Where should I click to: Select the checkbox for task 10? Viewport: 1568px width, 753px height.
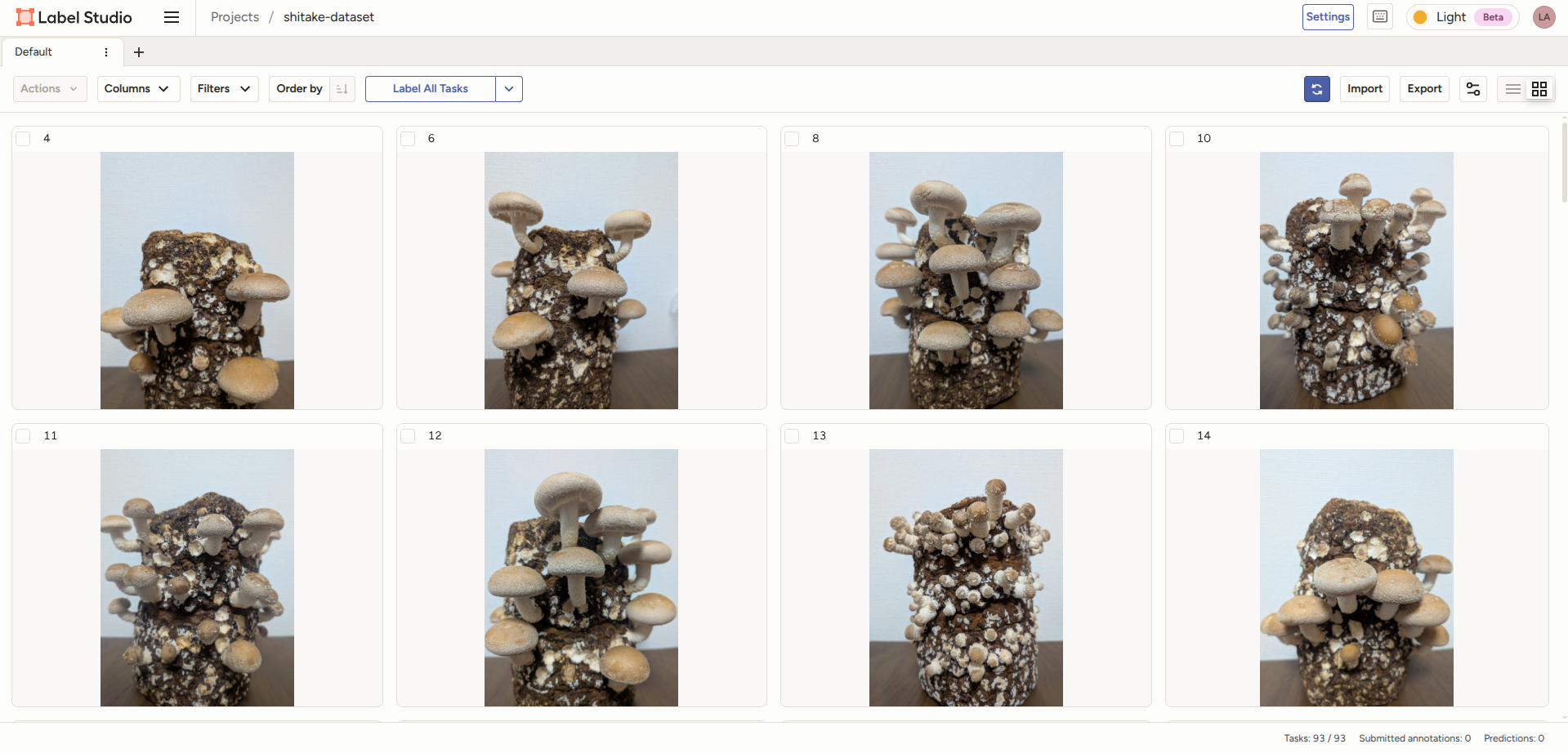[x=1177, y=139]
